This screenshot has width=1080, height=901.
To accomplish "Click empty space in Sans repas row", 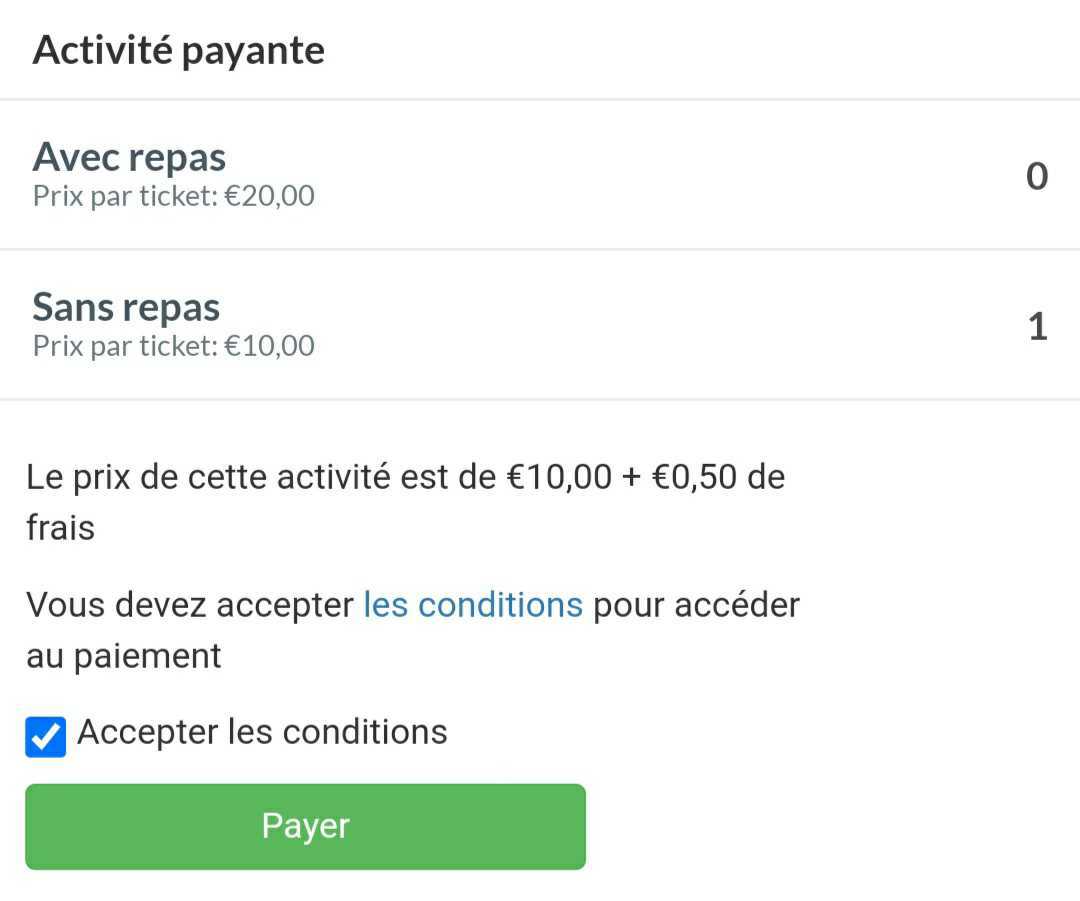I will click(650, 327).
